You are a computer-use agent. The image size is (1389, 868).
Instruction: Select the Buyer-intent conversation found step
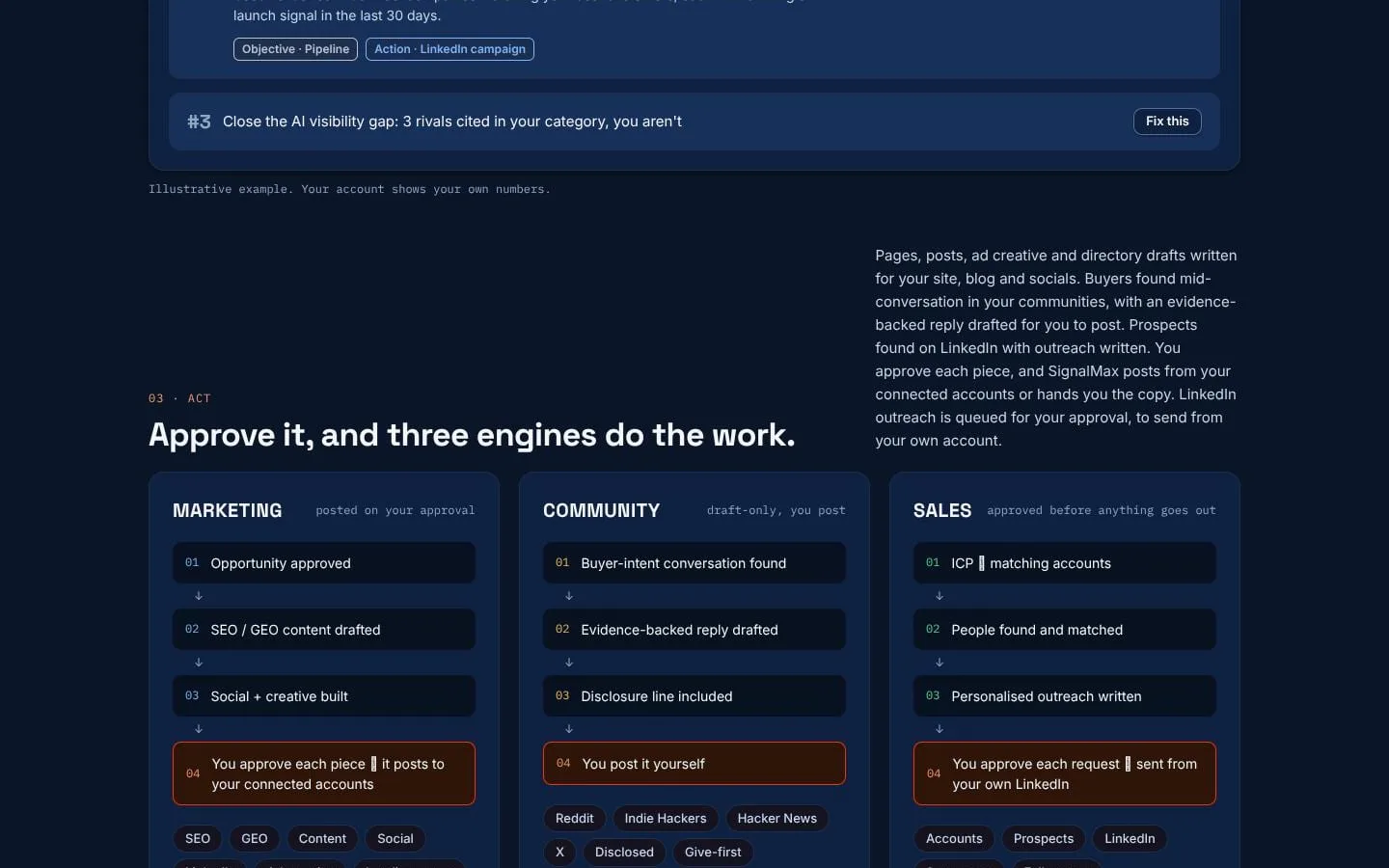click(x=694, y=563)
